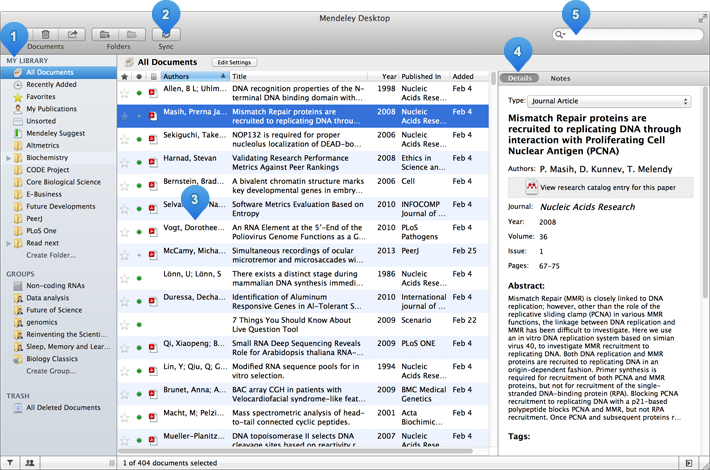The image size is (710, 470).
Task: Click the remove folder toolbar icon
Action: [x=132, y=34]
